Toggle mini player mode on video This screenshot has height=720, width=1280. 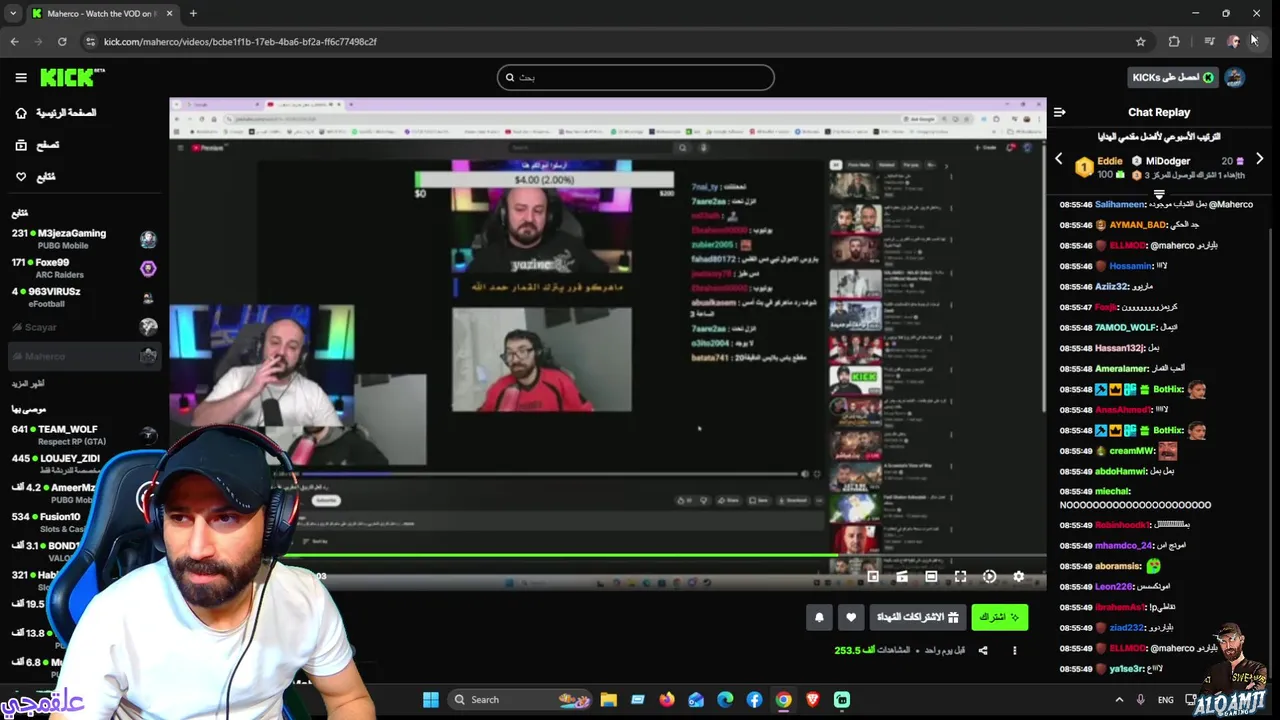tap(873, 576)
